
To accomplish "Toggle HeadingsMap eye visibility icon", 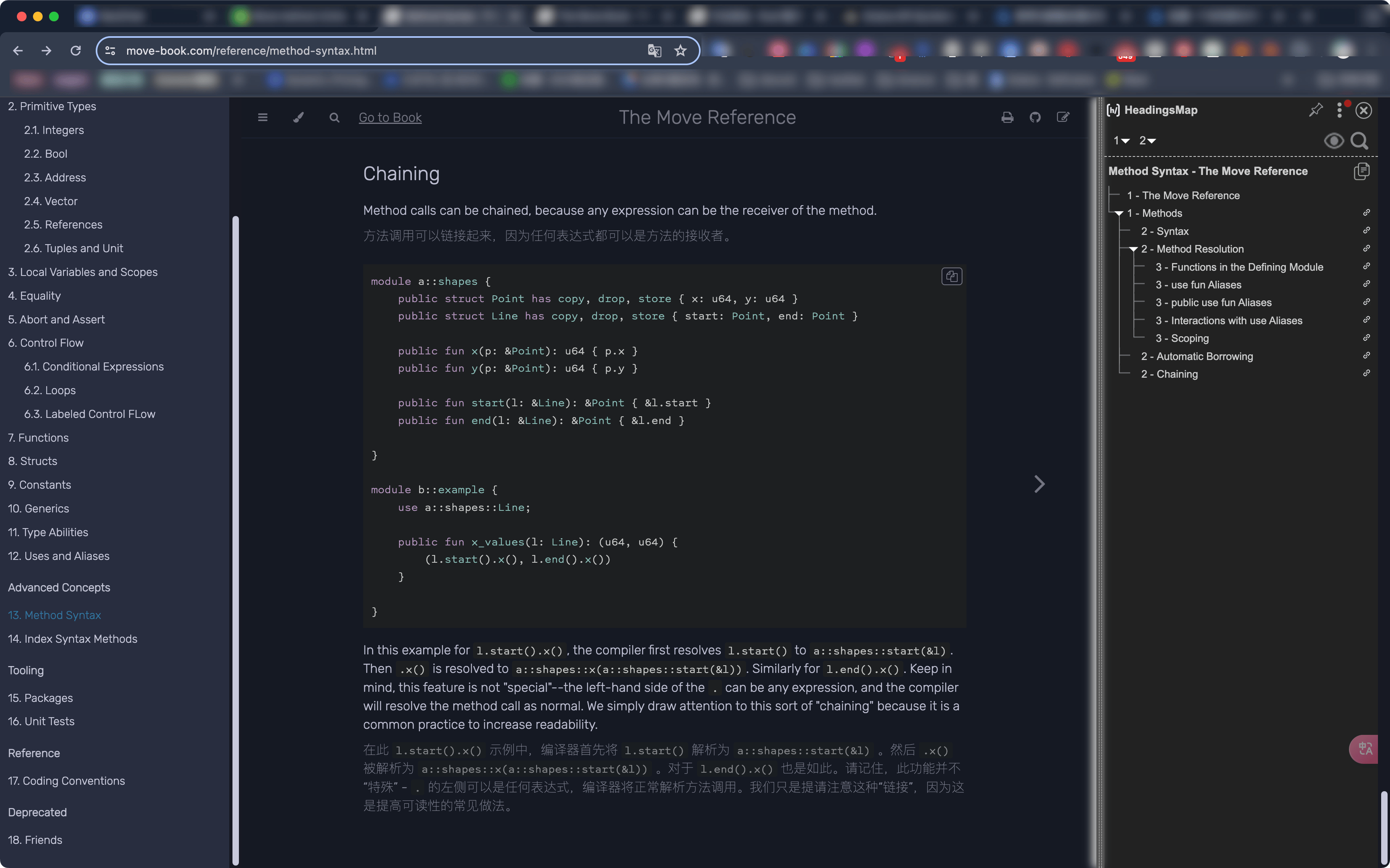I will (1334, 141).
